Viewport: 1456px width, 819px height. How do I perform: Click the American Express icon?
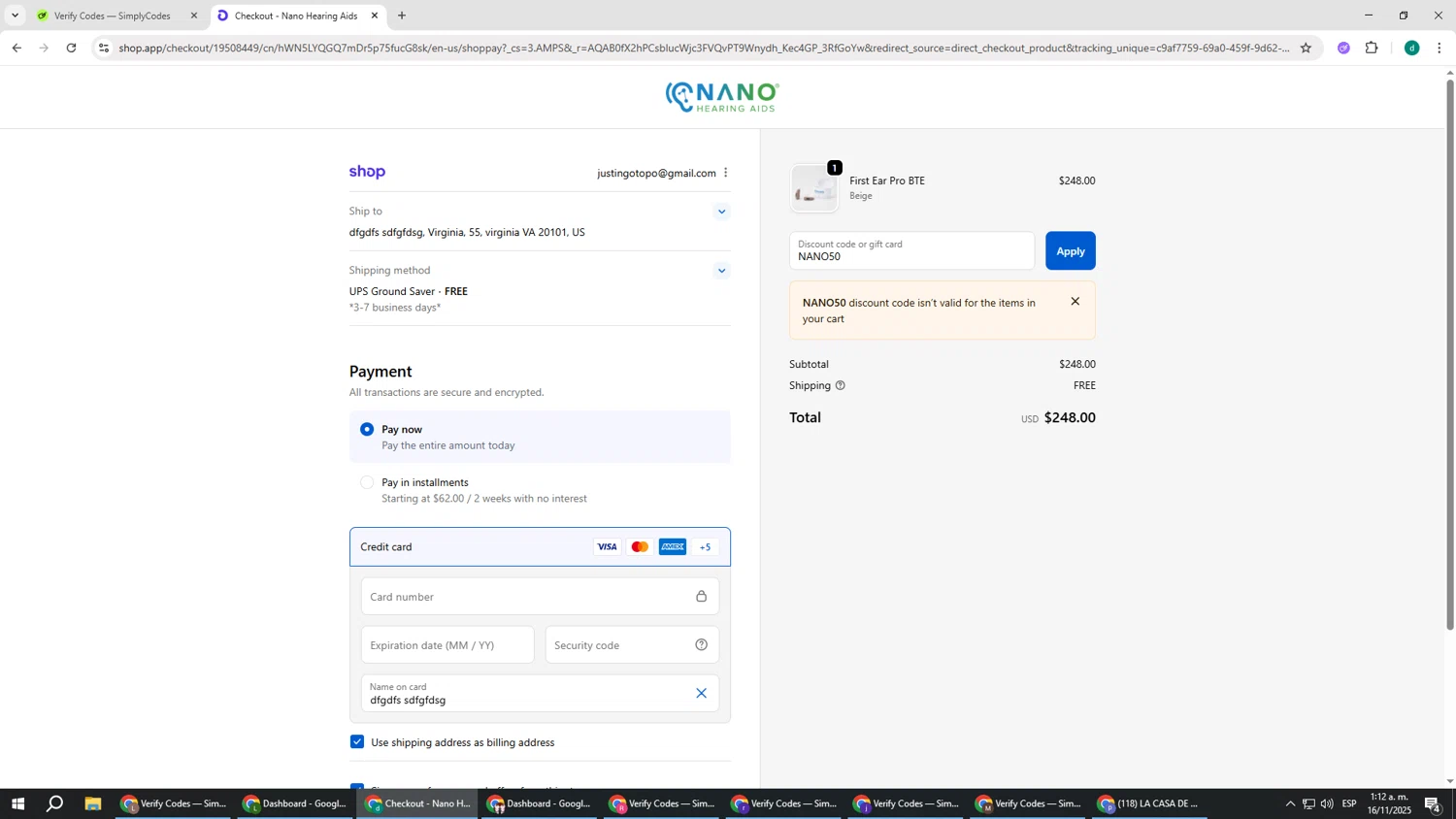click(673, 547)
